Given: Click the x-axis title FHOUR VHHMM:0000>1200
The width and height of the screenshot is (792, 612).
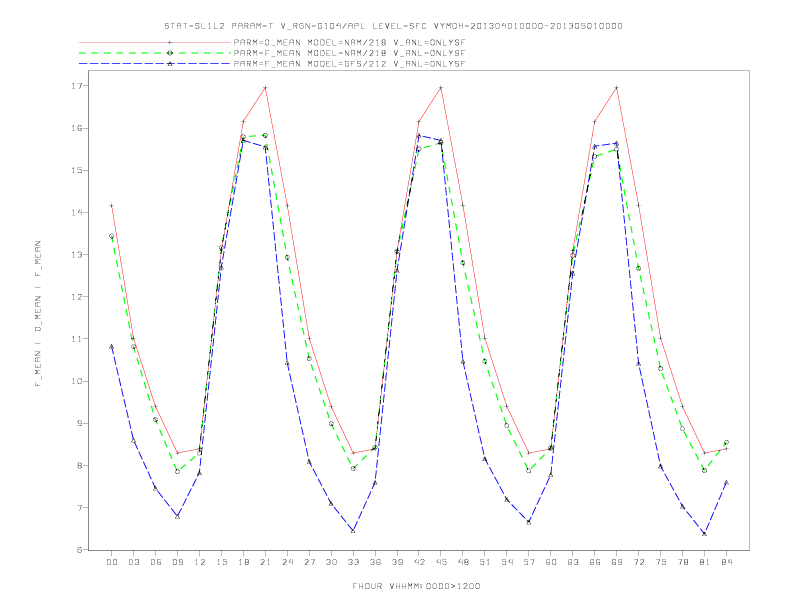Looking at the screenshot, I should click(416, 586).
